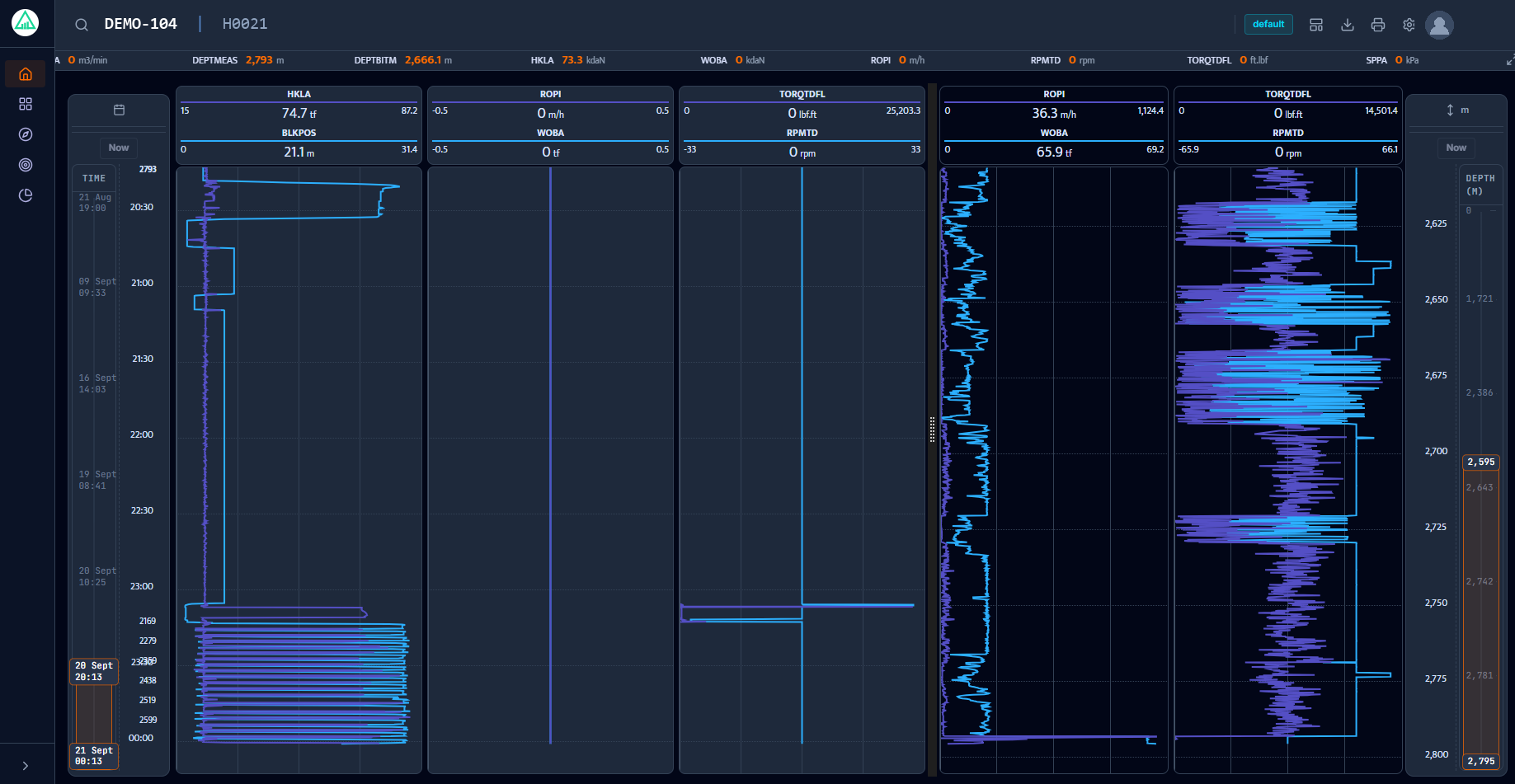This screenshot has height=784, width=1515.
Task: Click the 16 Sept 14:03 timeline marker
Action: [97, 383]
